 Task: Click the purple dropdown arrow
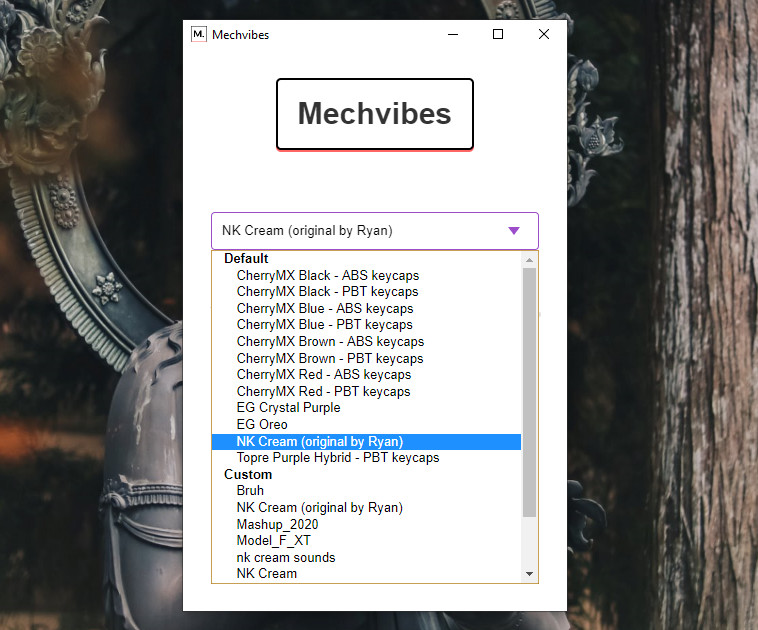click(514, 231)
